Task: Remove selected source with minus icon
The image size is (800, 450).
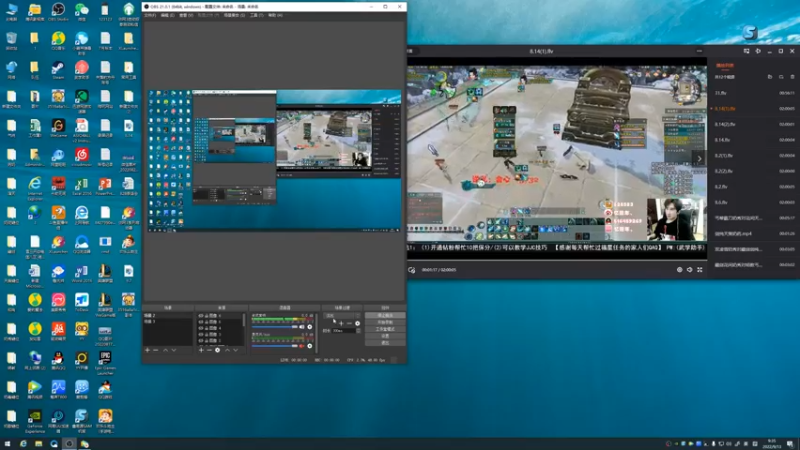Action: pos(209,350)
